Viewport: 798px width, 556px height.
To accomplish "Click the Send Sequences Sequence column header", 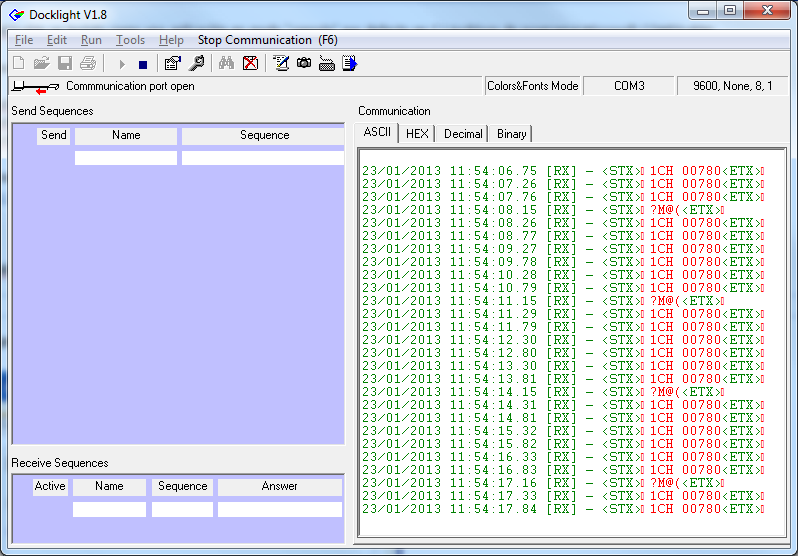I will (264, 135).
